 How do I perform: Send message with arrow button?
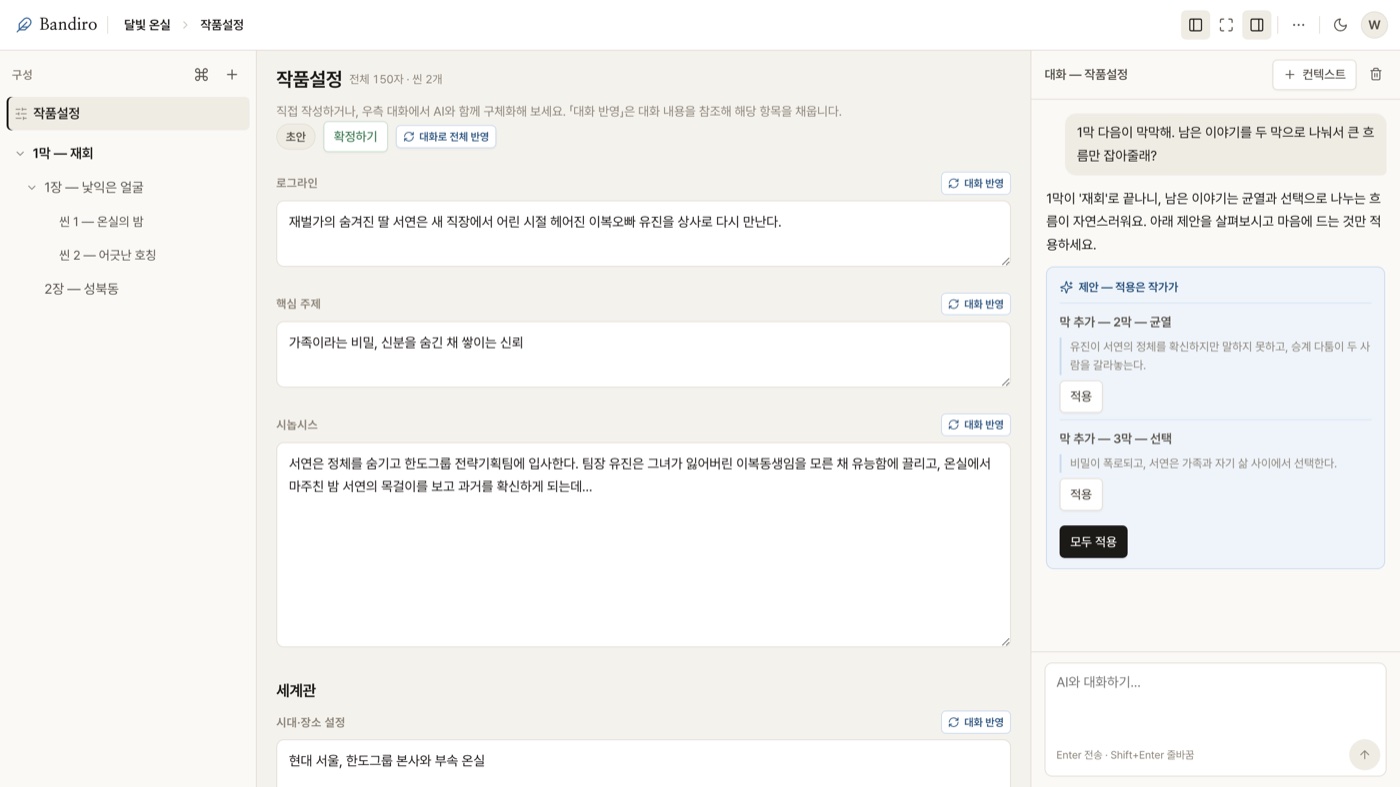coord(1364,755)
